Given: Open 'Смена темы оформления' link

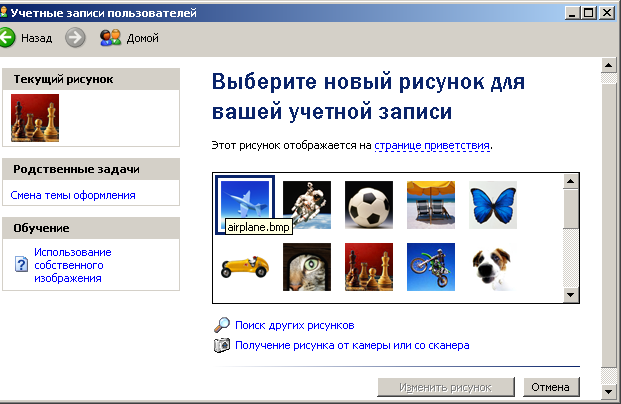Looking at the screenshot, I should (x=73, y=195).
